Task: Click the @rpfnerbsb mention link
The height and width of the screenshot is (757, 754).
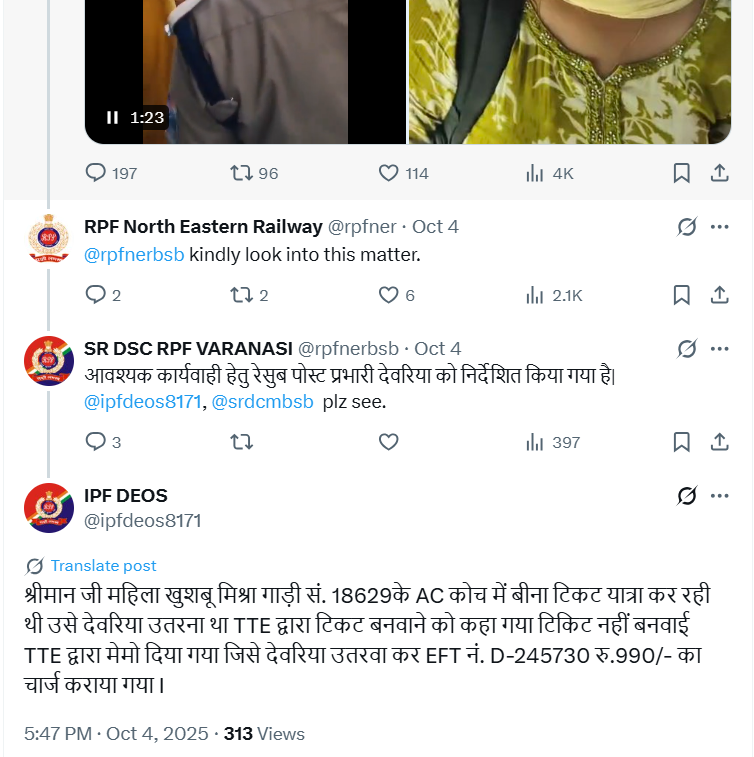Action: [134, 254]
